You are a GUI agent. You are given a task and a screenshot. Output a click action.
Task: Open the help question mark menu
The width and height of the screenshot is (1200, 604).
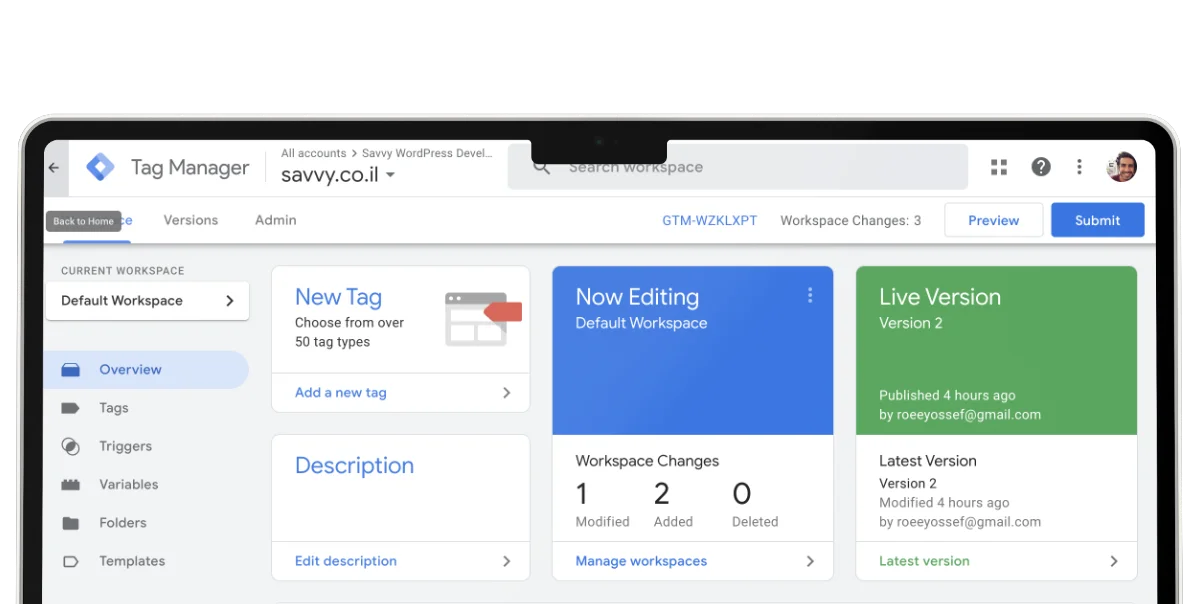point(1041,167)
